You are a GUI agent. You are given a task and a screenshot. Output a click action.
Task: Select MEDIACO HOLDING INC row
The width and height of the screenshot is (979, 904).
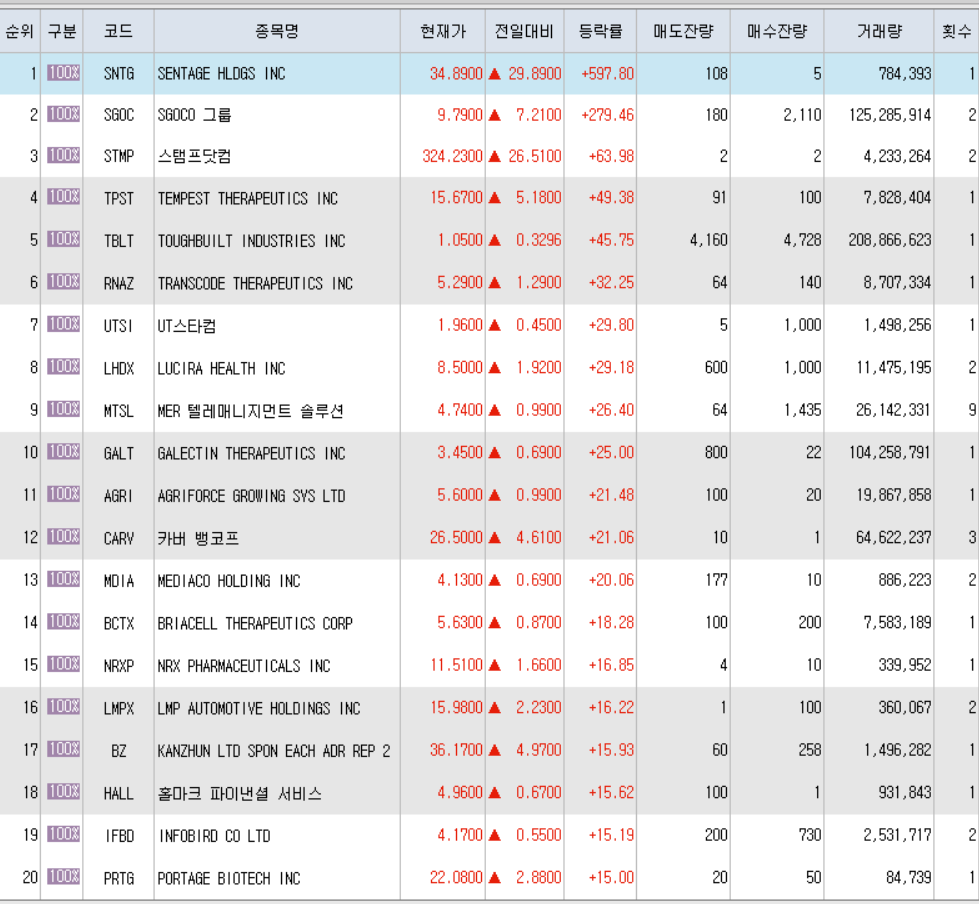[490, 581]
